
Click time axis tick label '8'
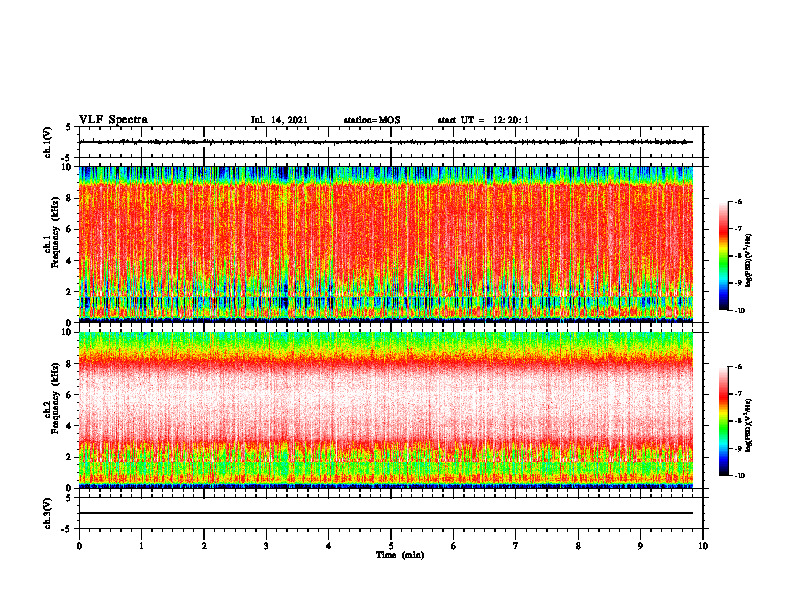click(x=578, y=546)
